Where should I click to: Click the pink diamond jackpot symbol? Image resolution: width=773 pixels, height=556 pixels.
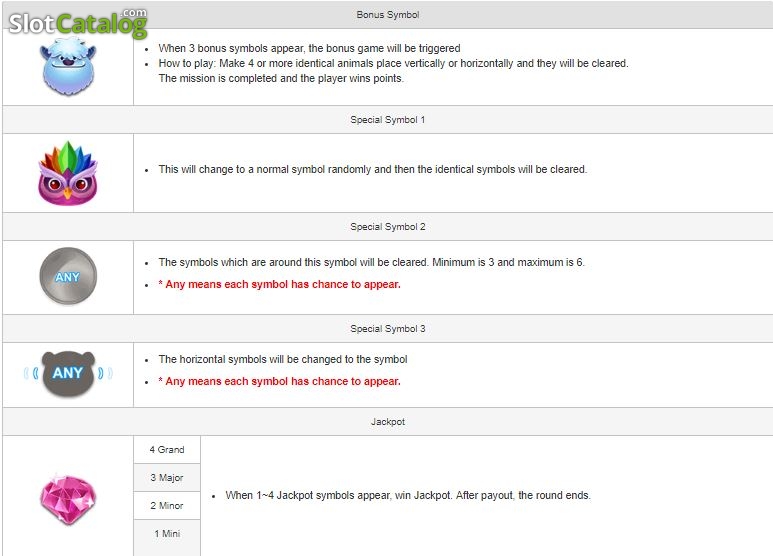68,499
